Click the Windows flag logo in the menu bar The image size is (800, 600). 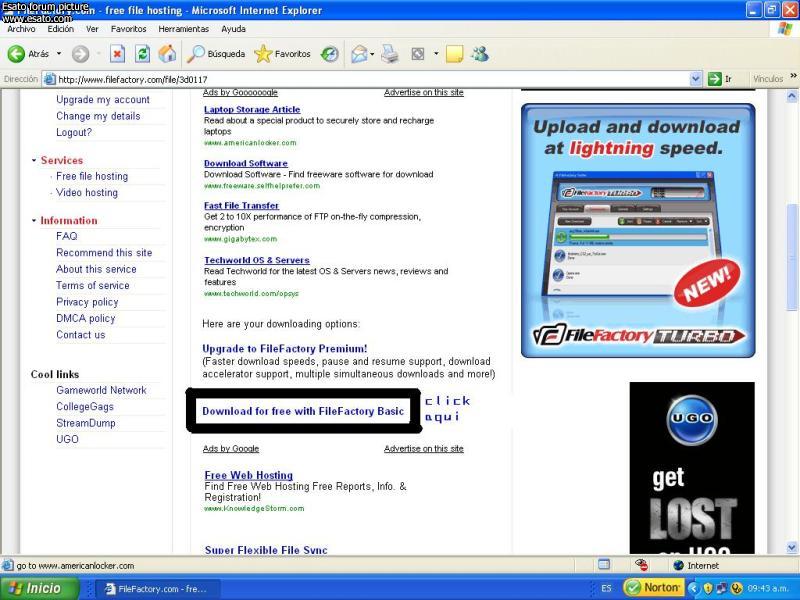click(785, 29)
